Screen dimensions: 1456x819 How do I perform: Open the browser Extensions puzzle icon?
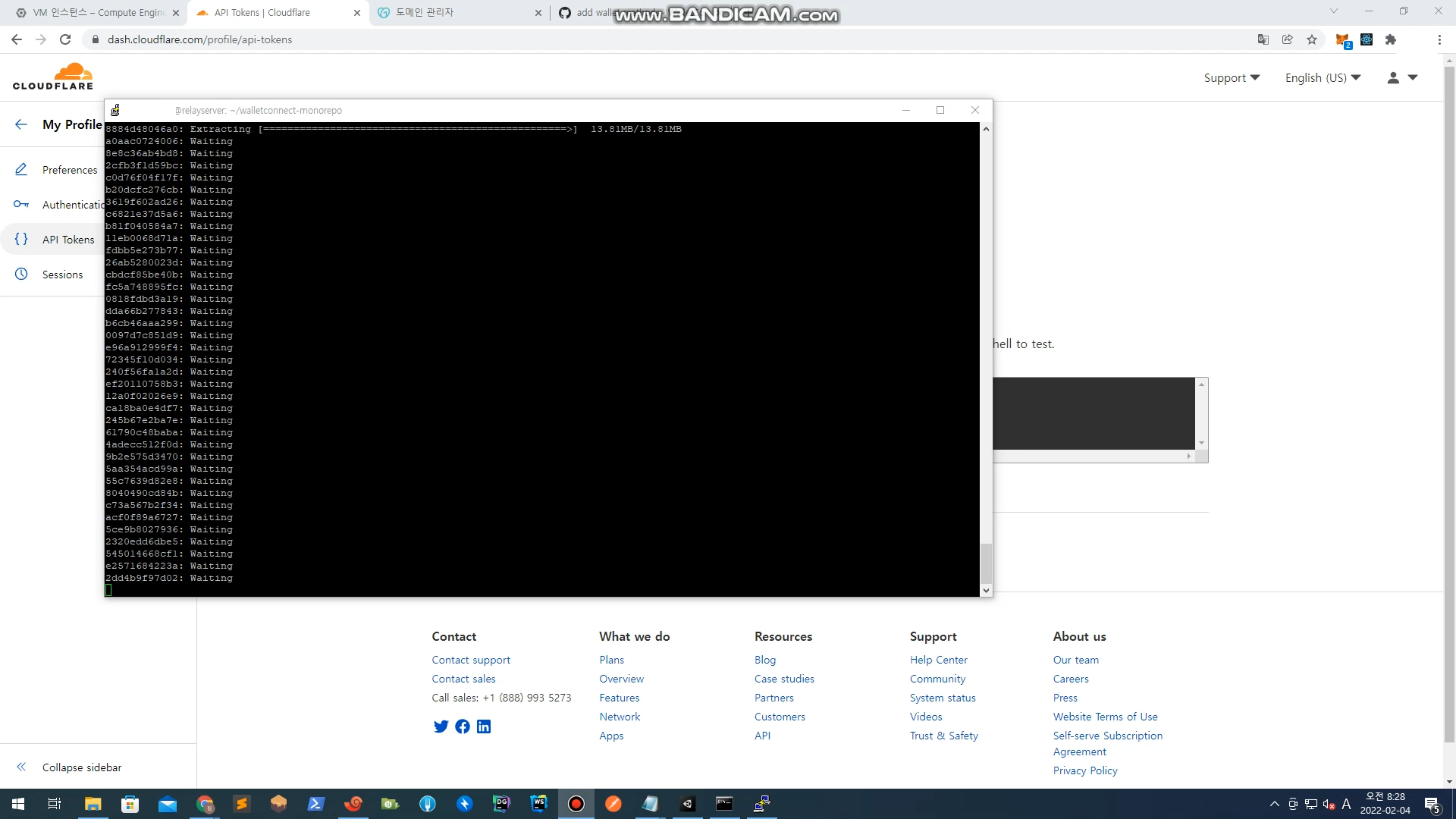click(x=1391, y=39)
